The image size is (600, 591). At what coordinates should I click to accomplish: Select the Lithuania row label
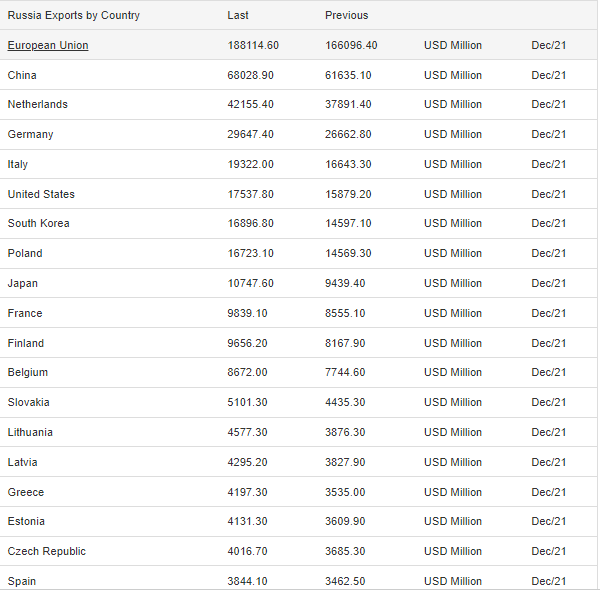pos(30,432)
